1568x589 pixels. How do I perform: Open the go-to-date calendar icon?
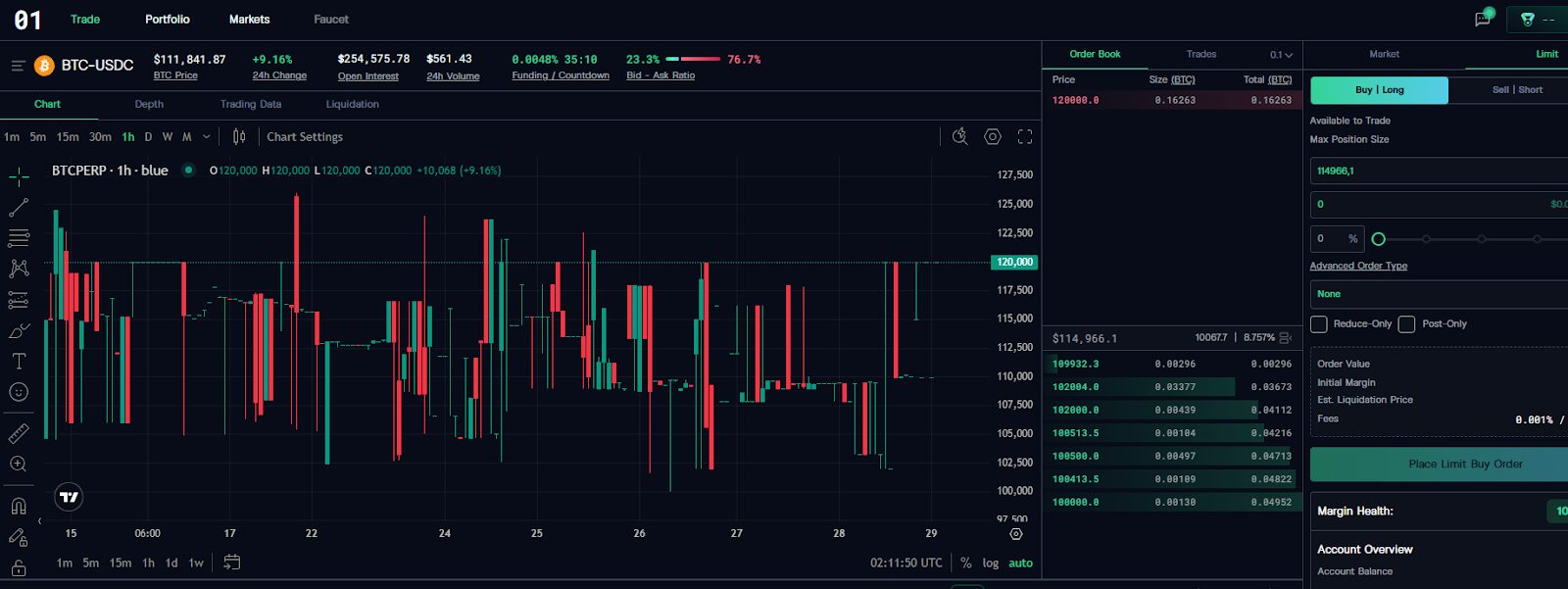click(x=231, y=563)
